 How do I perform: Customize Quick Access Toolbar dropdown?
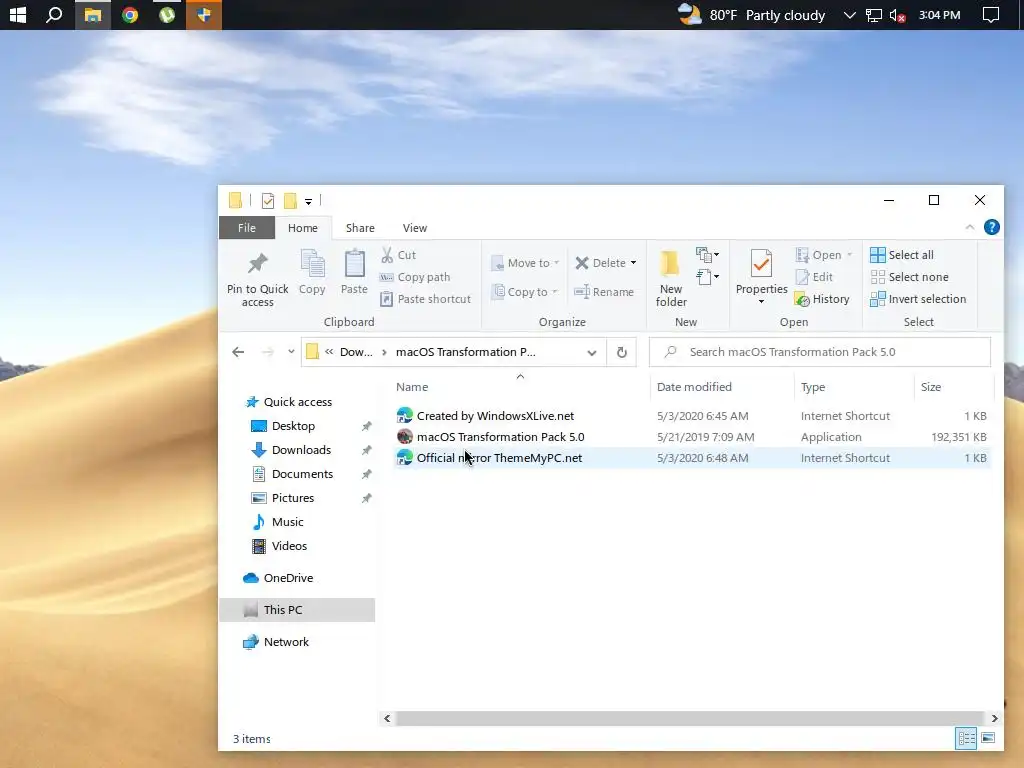(x=308, y=201)
